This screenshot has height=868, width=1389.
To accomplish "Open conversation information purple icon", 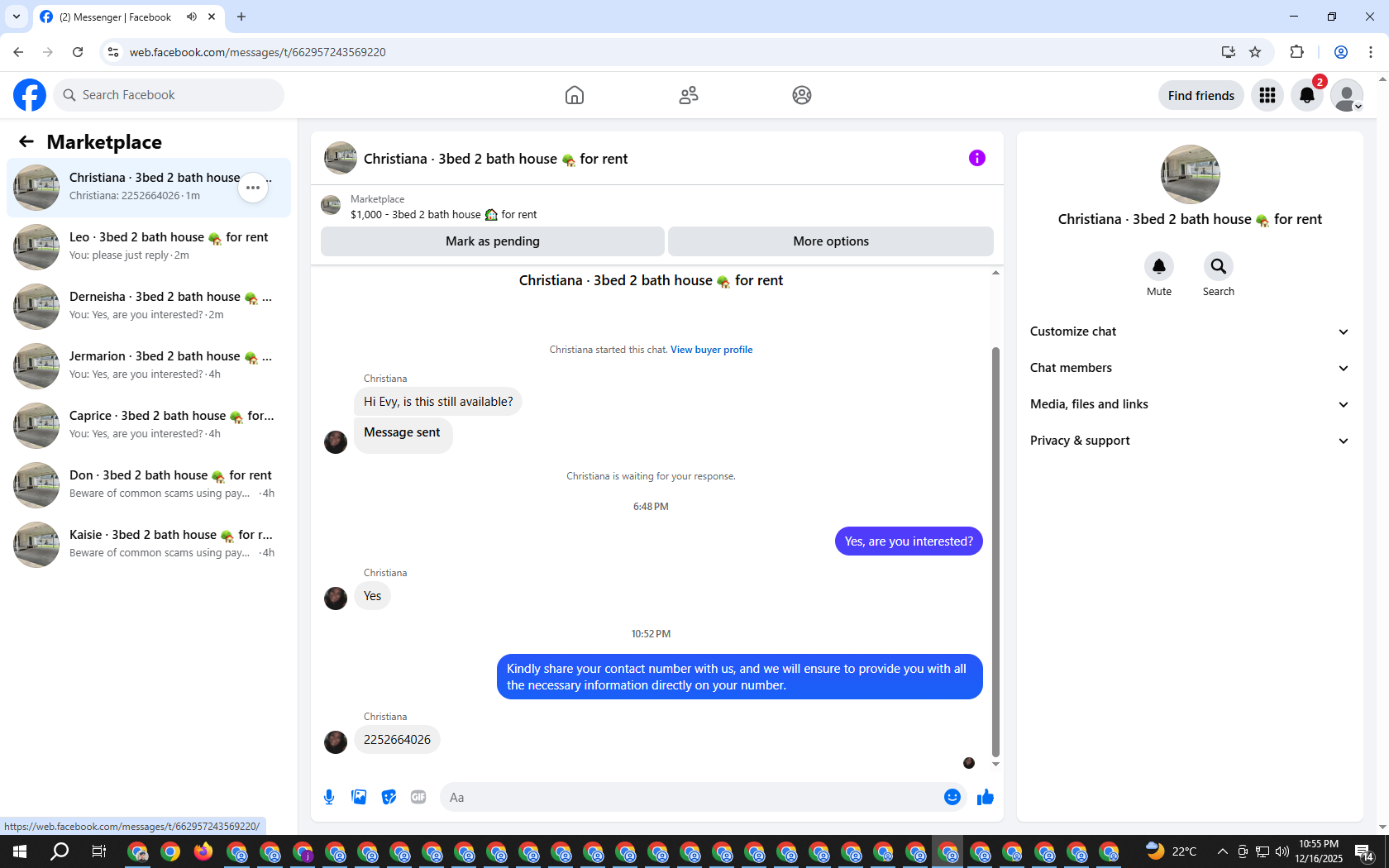I will pyautogui.click(x=977, y=158).
